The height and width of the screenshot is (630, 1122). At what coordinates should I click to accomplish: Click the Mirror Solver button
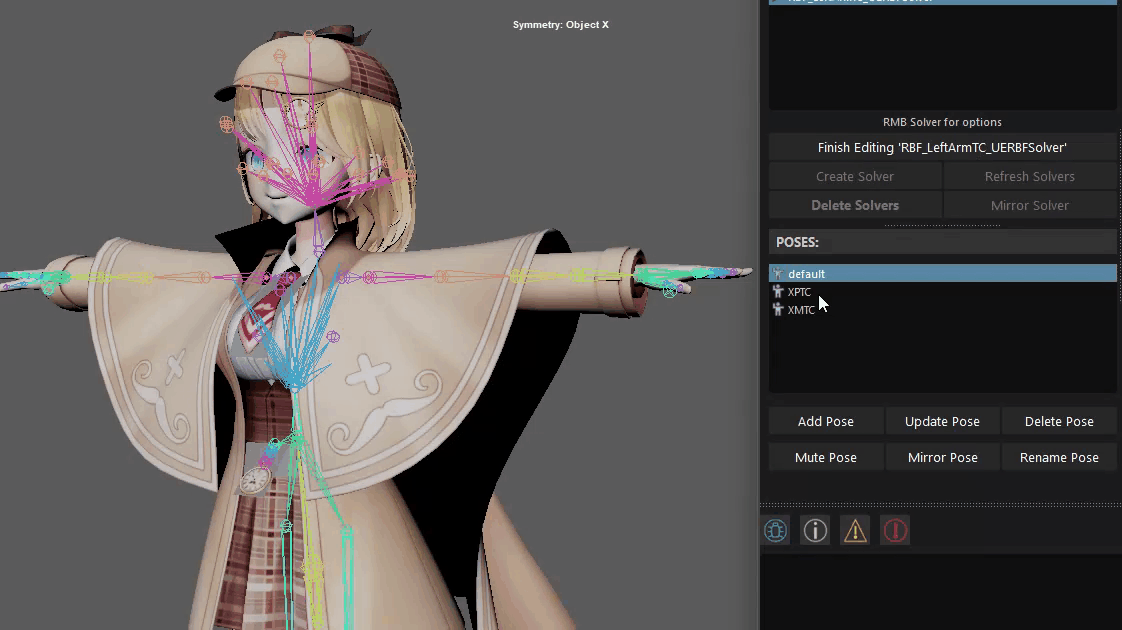pyautogui.click(x=1030, y=205)
